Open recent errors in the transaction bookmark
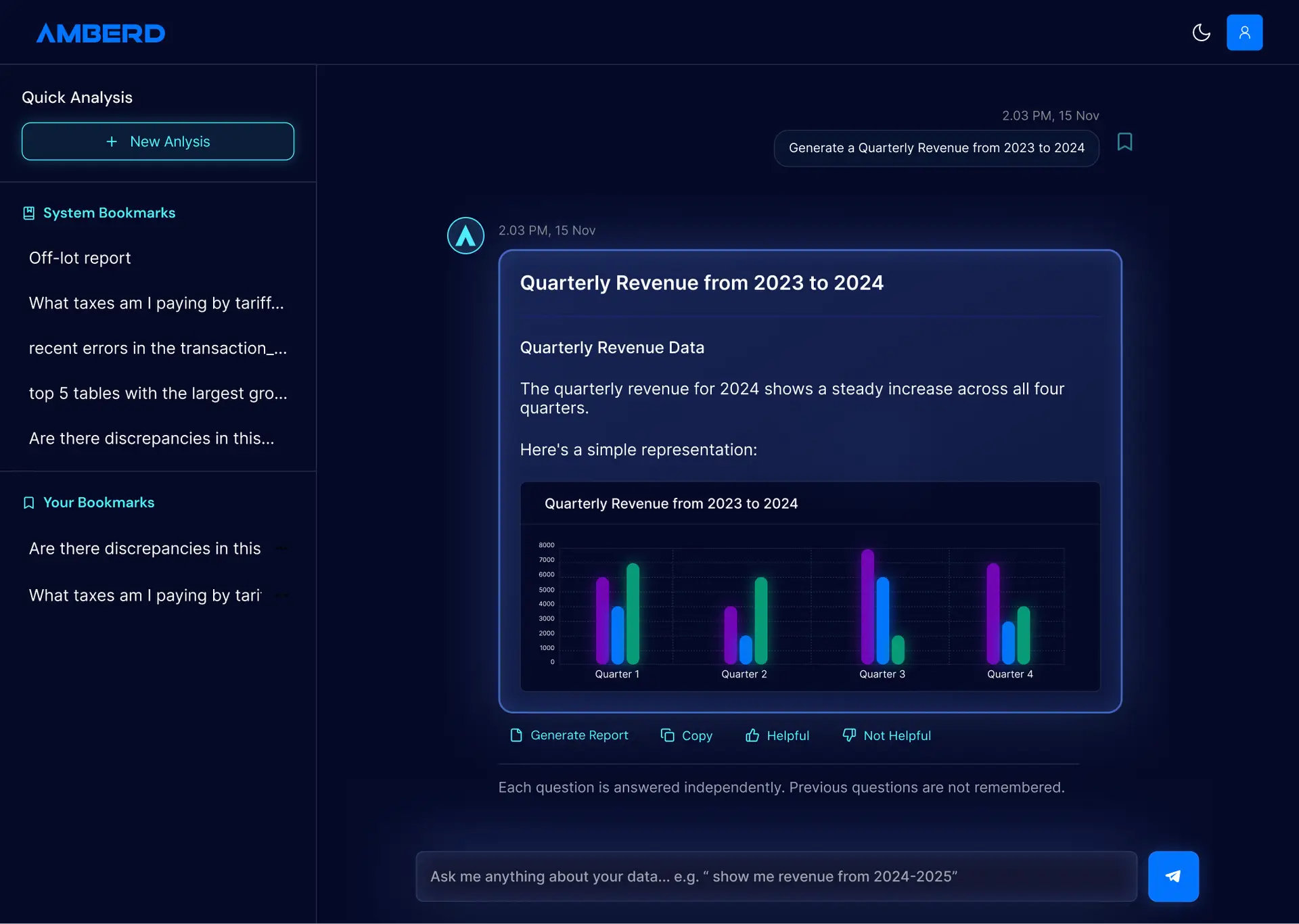This screenshot has height=924, width=1299. tap(158, 348)
